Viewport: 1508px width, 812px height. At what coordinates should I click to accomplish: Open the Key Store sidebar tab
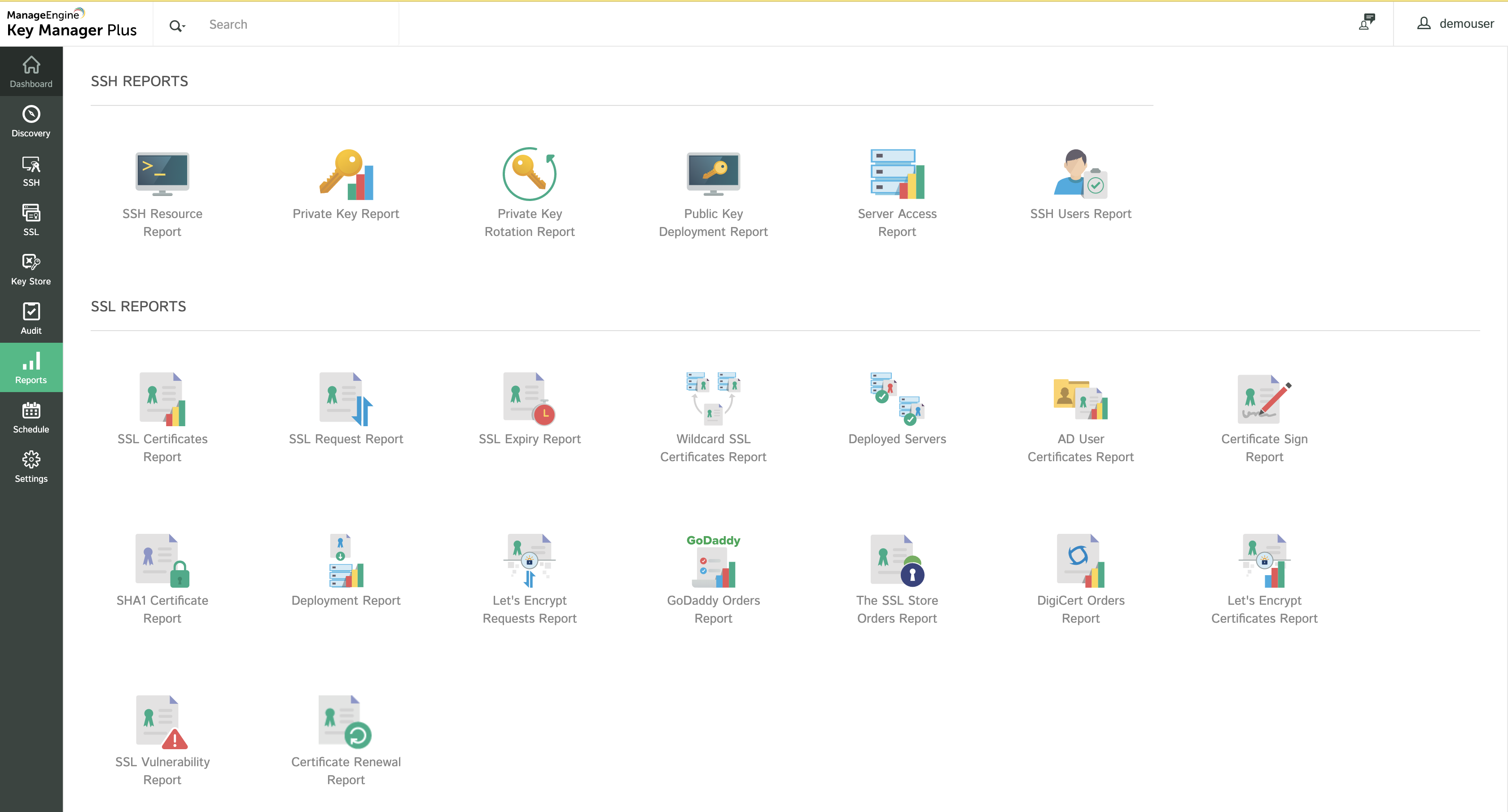(x=31, y=269)
